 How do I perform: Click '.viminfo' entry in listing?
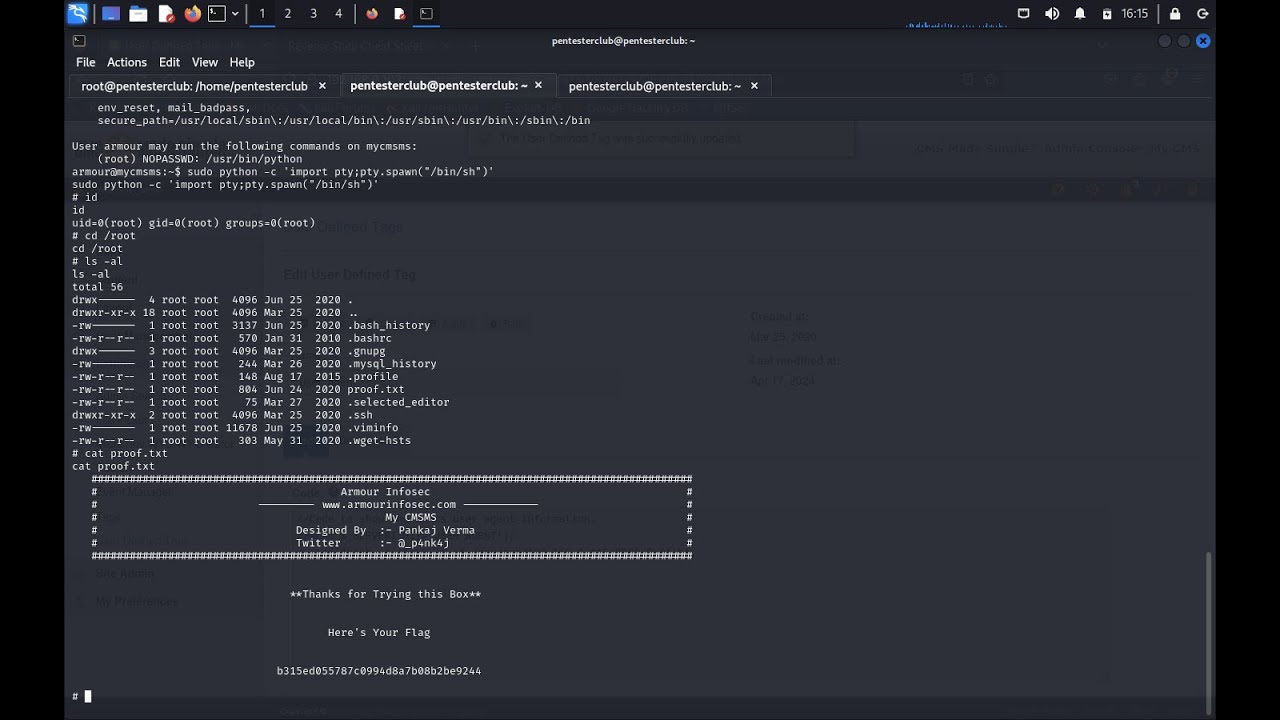pyautogui.click(x=373, y=428)
